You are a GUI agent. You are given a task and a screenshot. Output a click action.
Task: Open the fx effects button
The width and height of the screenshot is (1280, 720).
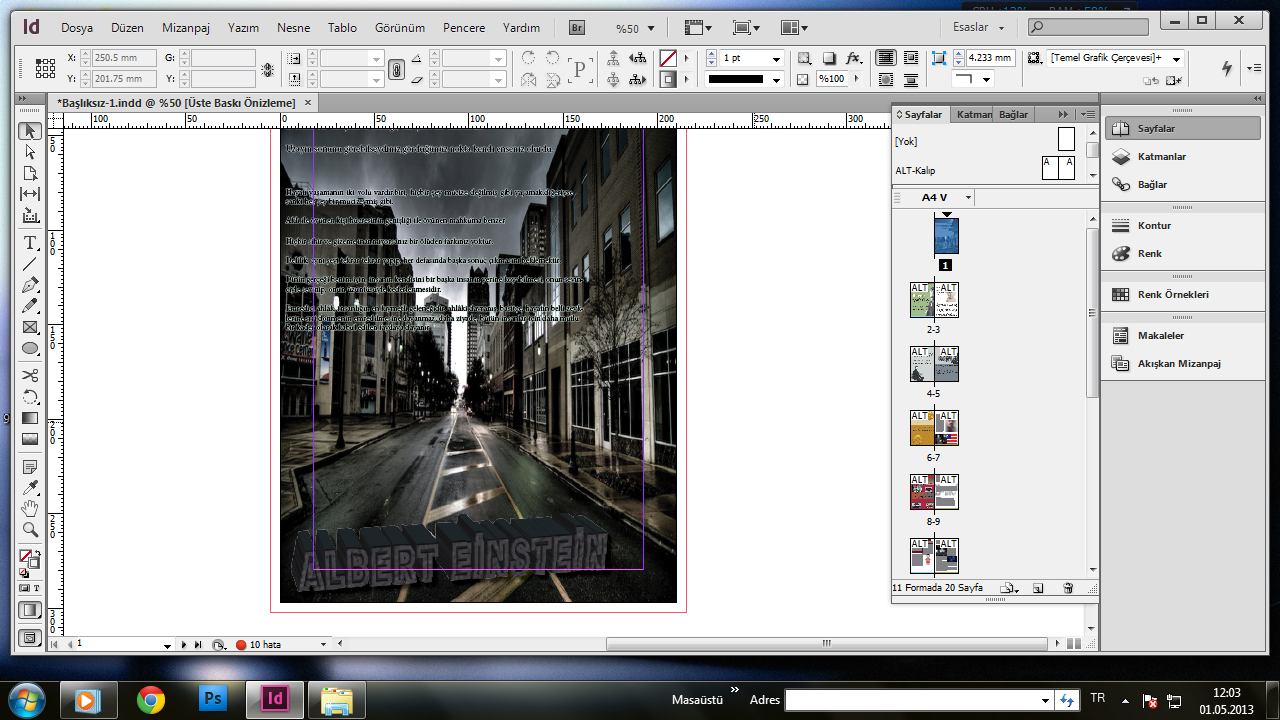pyautogui.click(x=853, y=58)
